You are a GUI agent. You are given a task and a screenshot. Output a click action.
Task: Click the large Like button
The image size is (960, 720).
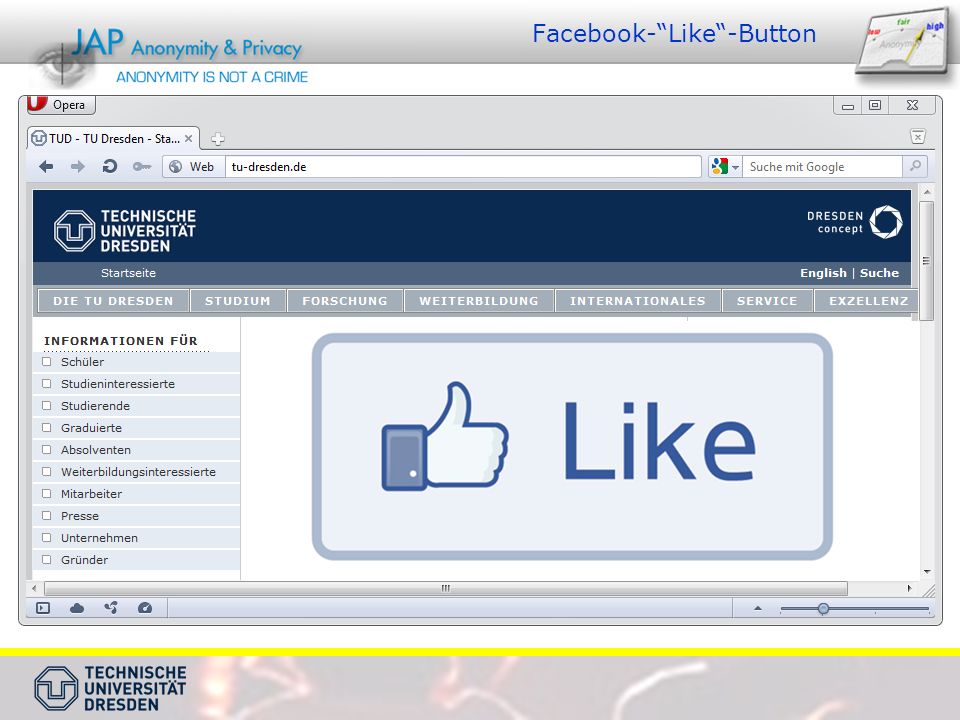tap(572, 446)
